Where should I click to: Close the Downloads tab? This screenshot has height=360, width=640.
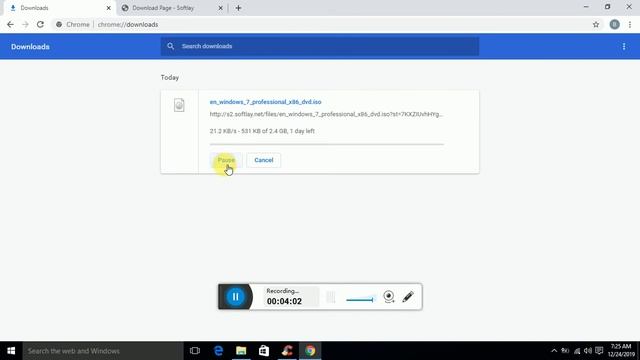(109, 8)
